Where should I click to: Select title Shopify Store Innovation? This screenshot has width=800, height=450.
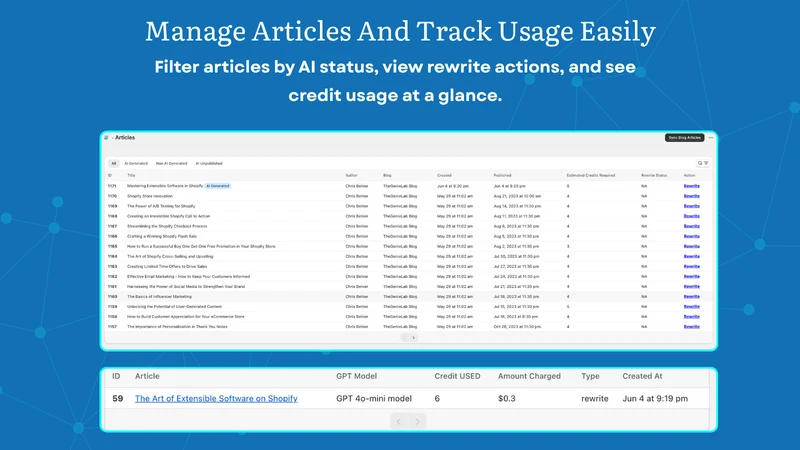click(150, 196)
